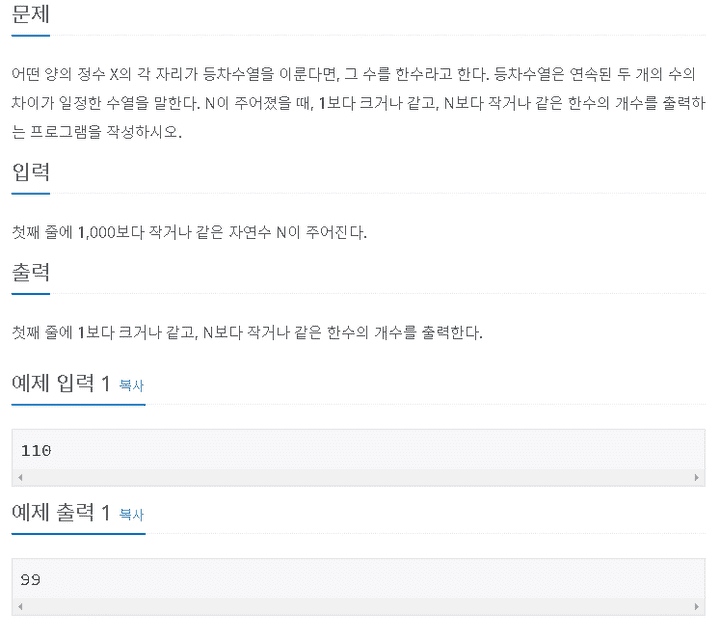
Task: Copy sample output using 복사 link
Action: pos(131,514)
